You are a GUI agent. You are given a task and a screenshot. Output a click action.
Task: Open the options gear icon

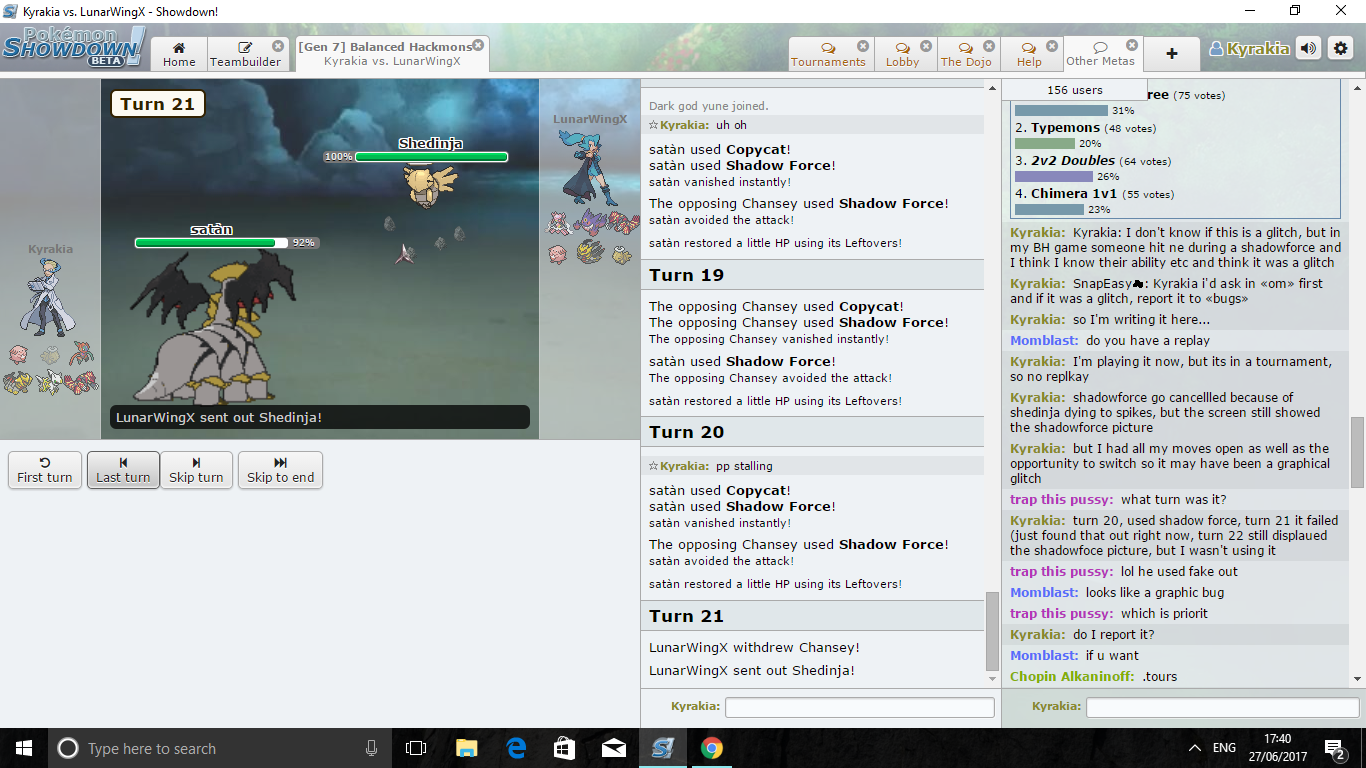pos(1339,48)
